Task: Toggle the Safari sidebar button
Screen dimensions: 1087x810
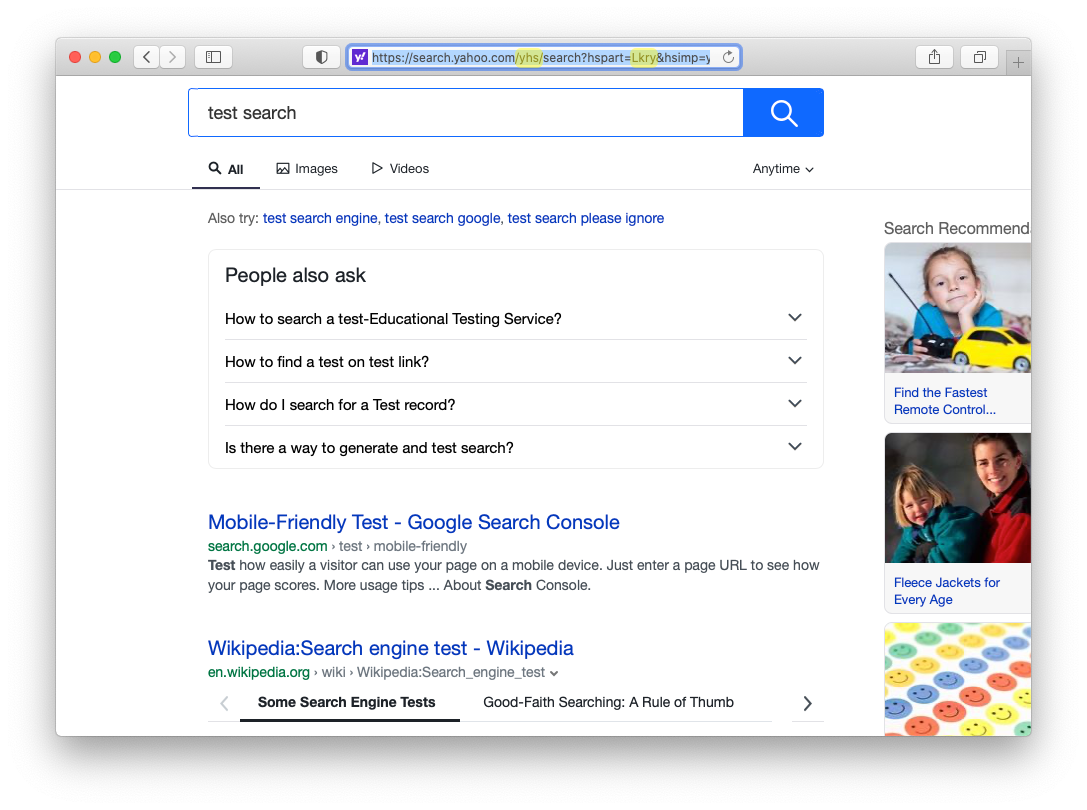Action: 214,57
